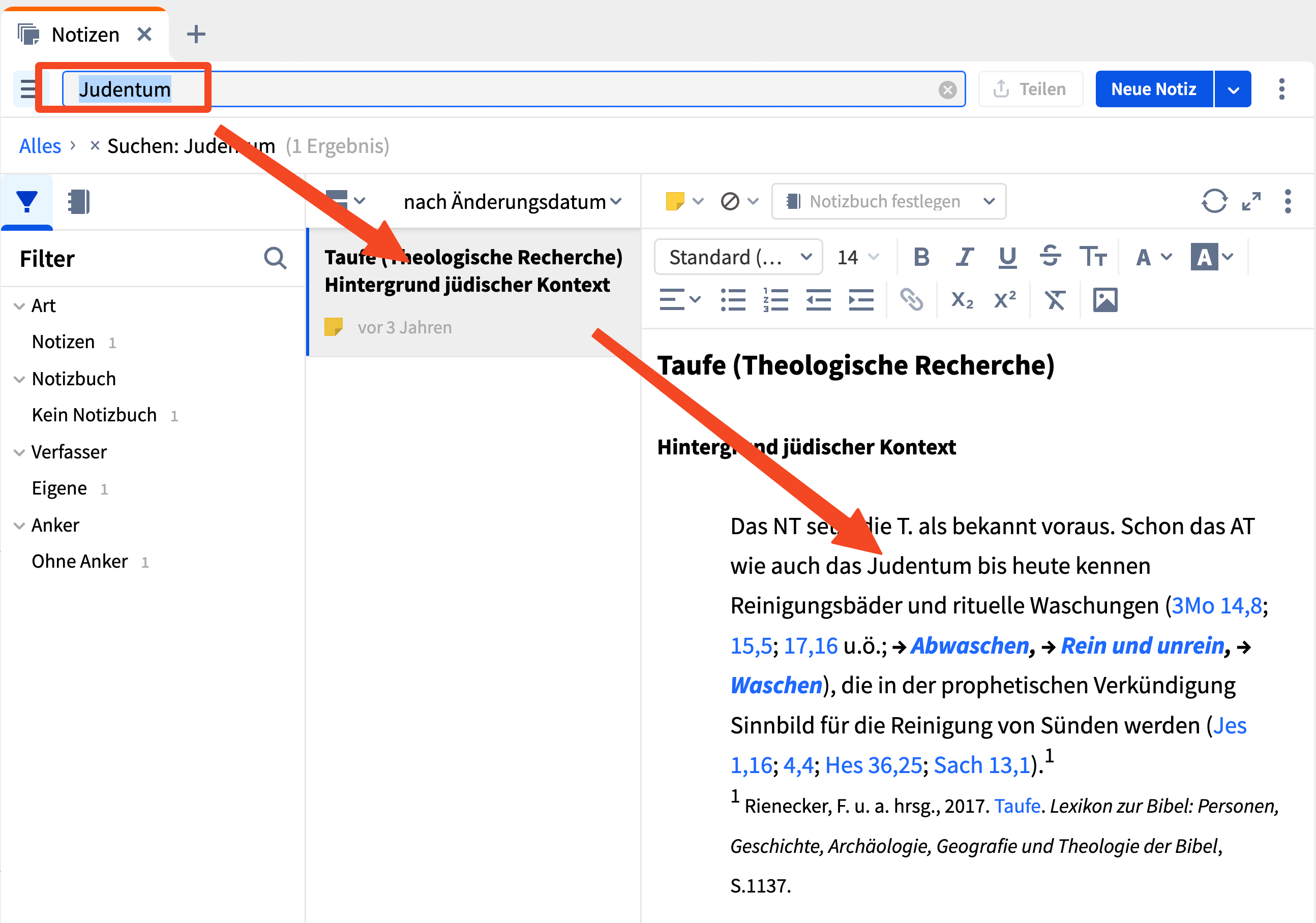1316x923 pixels.
Task: Open a new tab with plus
Action: coord(196,35)
